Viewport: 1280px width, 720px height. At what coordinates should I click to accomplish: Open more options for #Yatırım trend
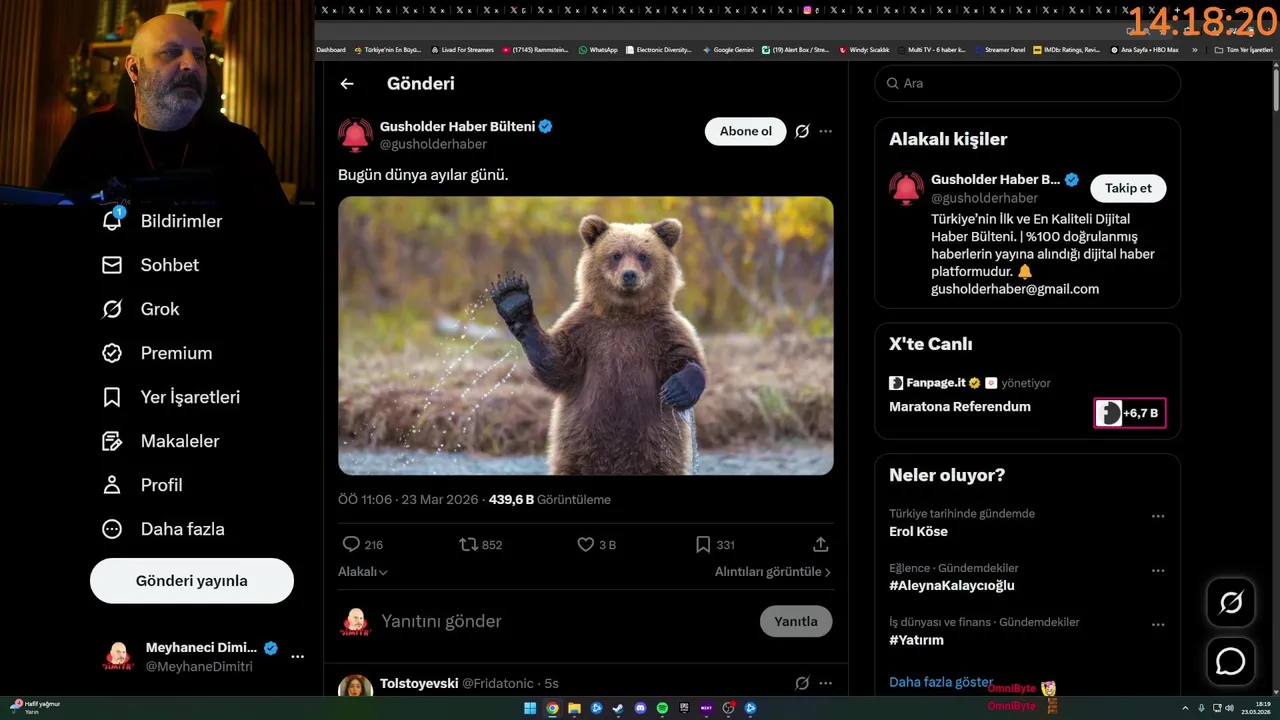click(1158, 624)
